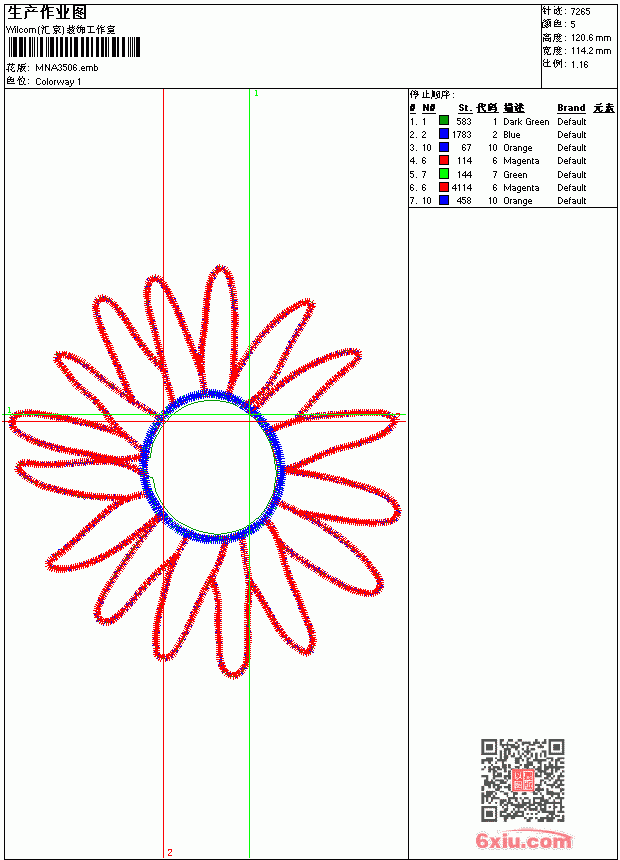The height and width of the screenshot is (860, 620).
Task: Select the blue swatch for stop 2
Action: (444, 134)
